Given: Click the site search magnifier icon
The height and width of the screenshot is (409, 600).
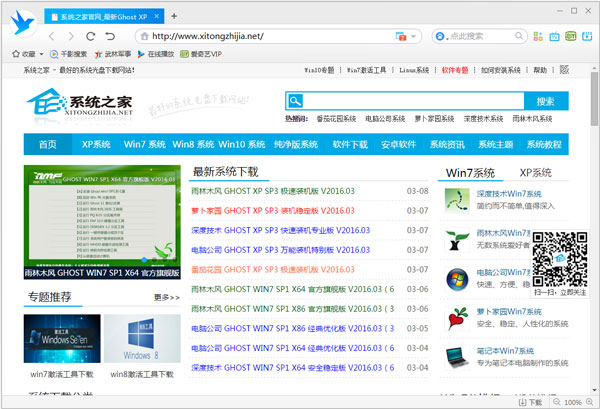Looking at the screenshot, I should [x=295, y=101].
